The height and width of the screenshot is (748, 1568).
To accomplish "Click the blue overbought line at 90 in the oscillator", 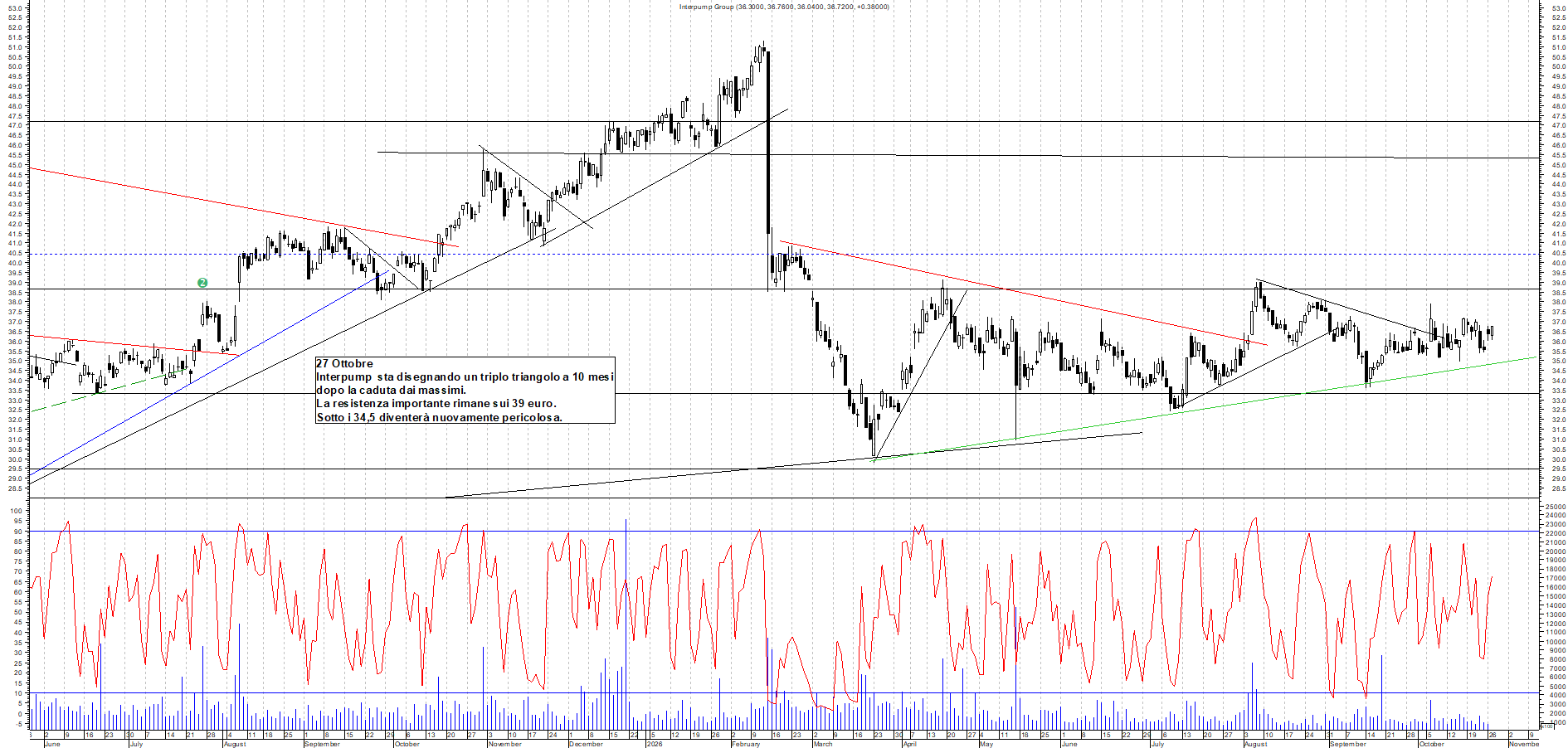I will click(783, 531).
